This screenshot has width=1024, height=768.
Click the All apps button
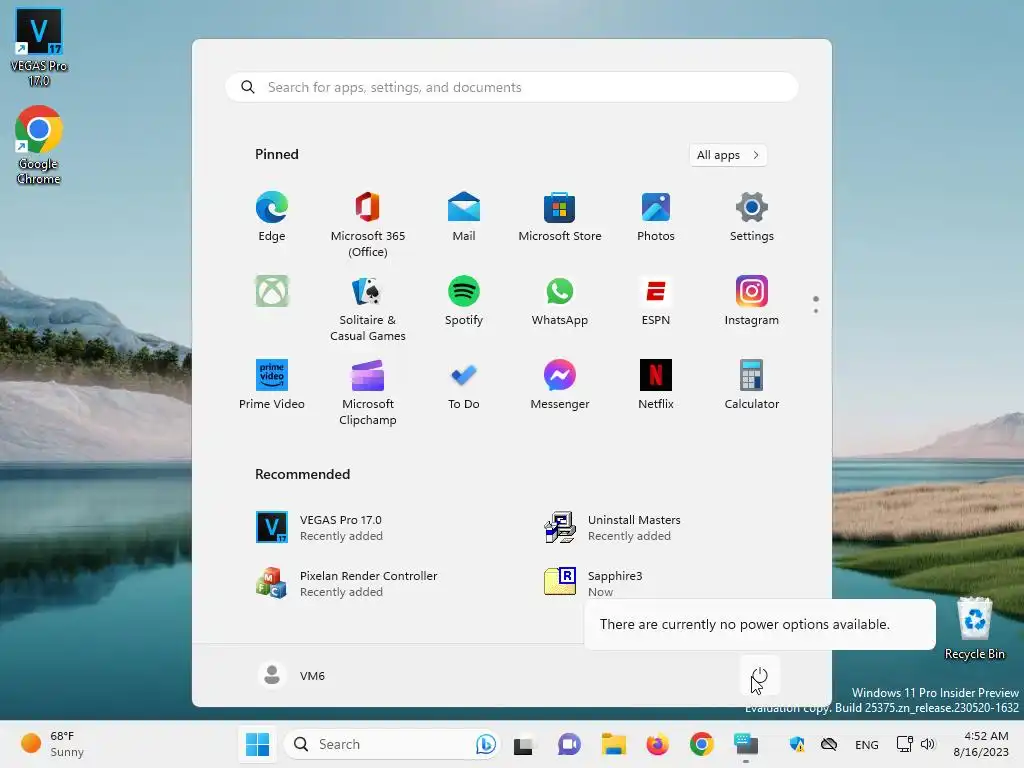pyautogui.click(x=728, y=155)
